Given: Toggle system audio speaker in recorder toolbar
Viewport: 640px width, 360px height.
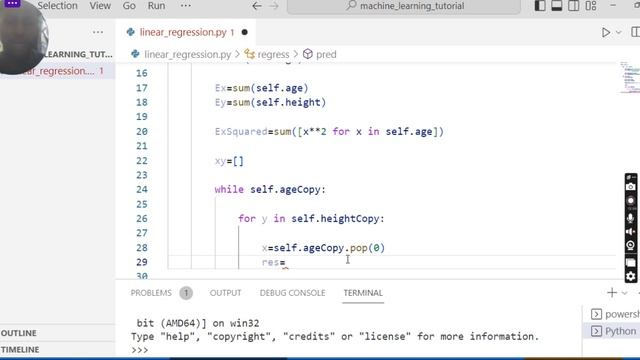Looking at the screenshot, I should pyautogui.click(x=631, y=231).
